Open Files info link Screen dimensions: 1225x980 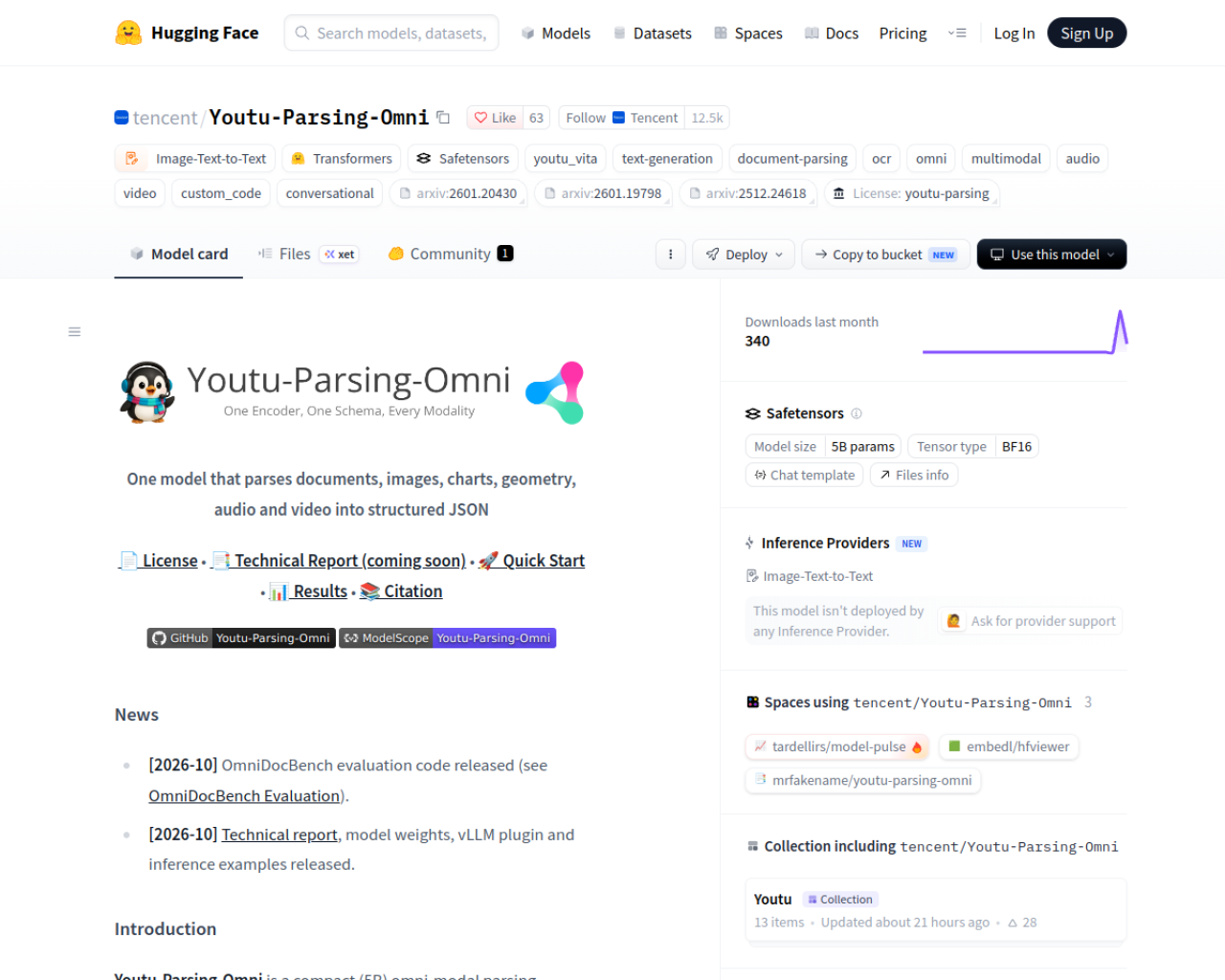914,475
